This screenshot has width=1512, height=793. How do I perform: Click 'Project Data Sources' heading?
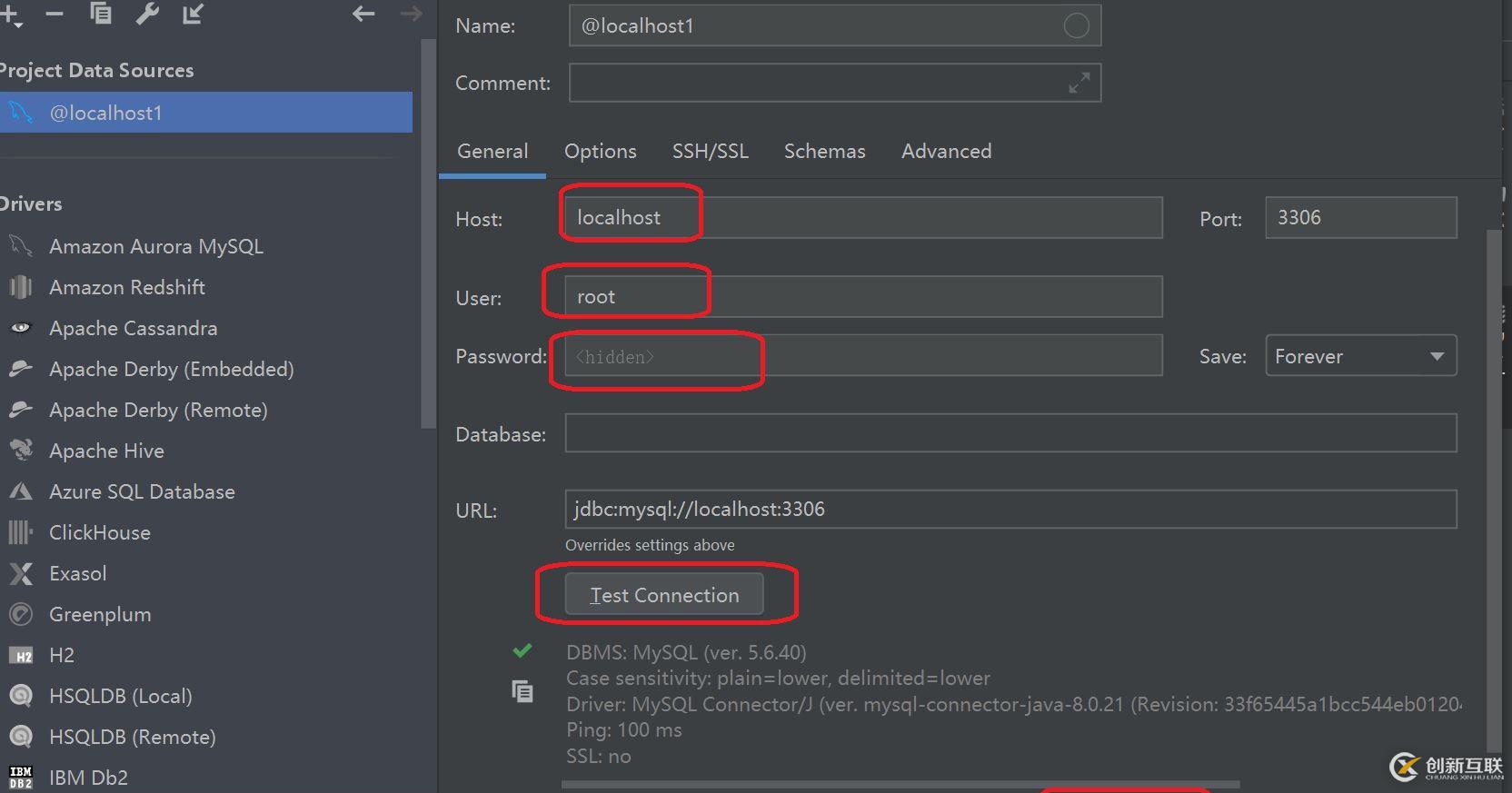pyautogui.click(x=96, y=71)
